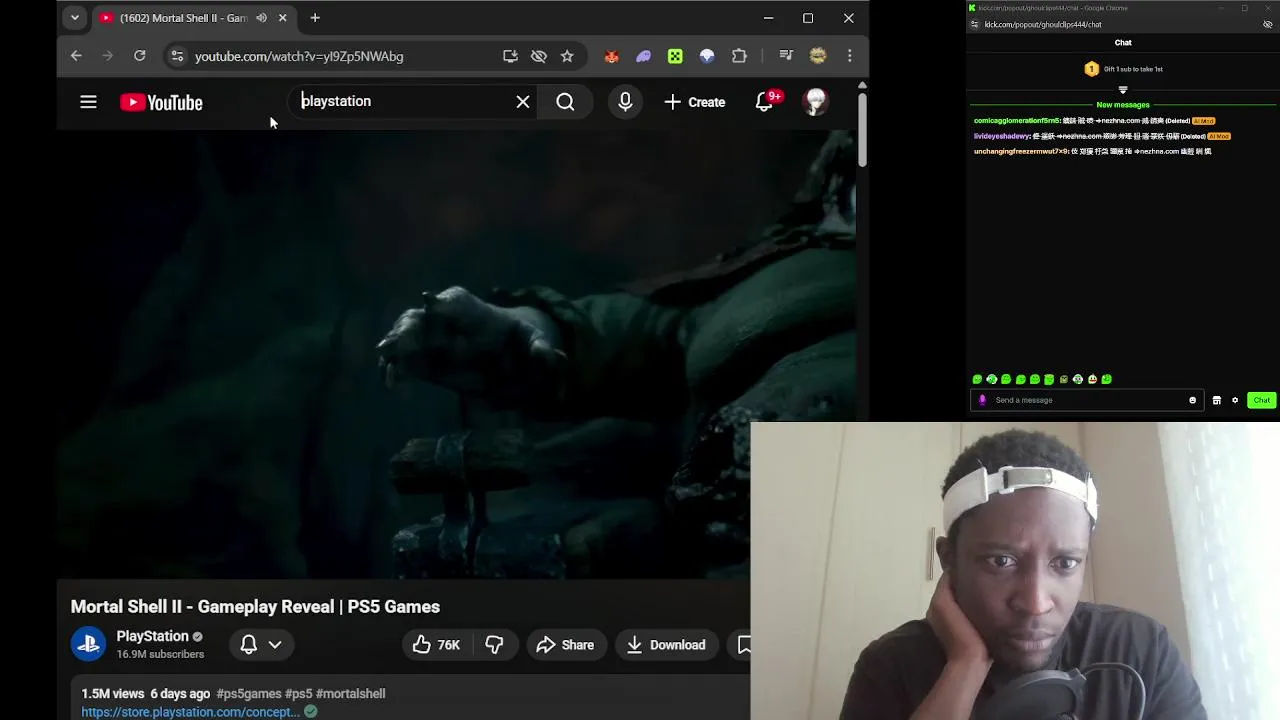Viewport: 1280px width, 720px height.
Task: Go forward with the browser forward arrow
Action: (x=108, y=56)
